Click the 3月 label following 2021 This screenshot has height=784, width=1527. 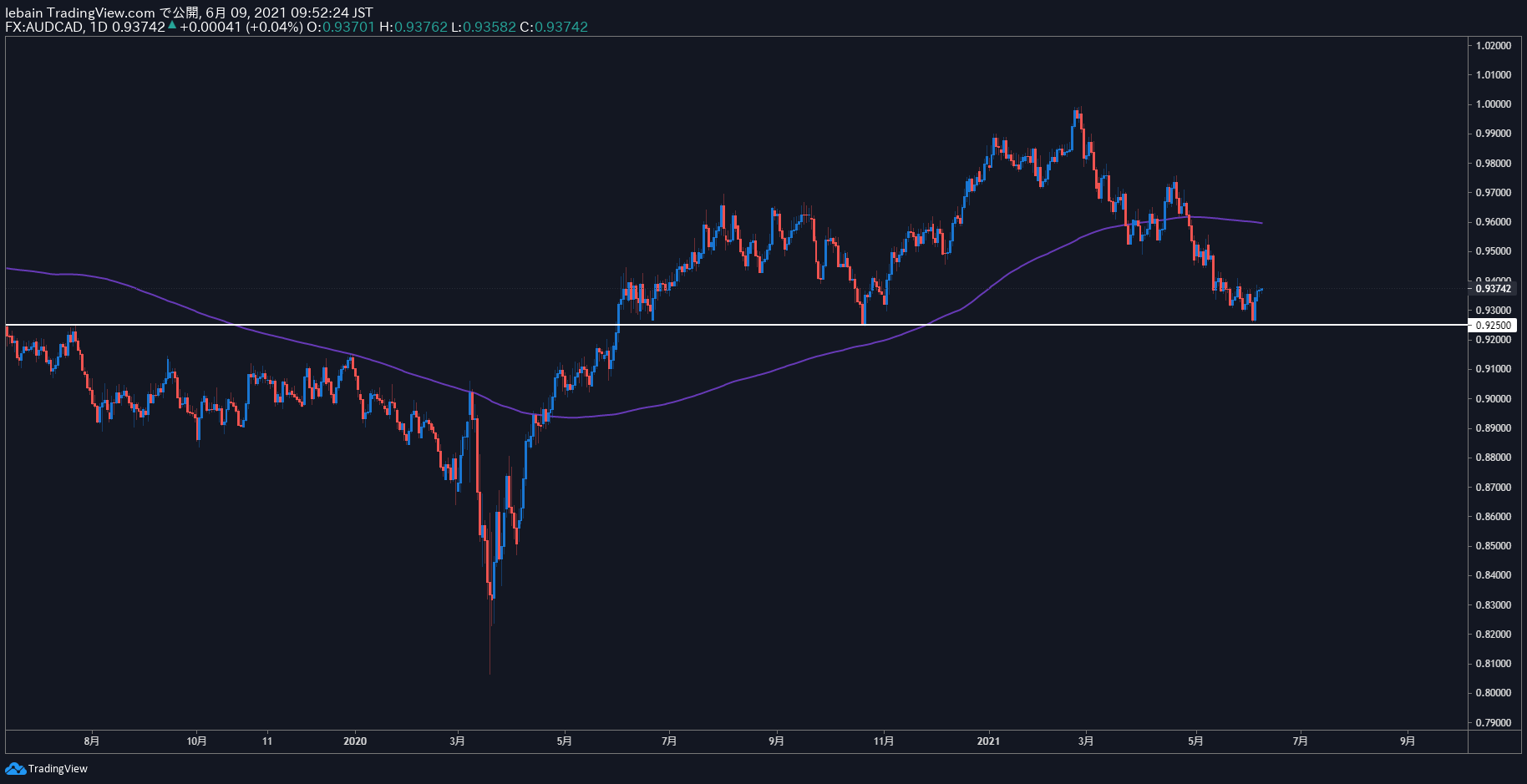(x=1085, y=741)
